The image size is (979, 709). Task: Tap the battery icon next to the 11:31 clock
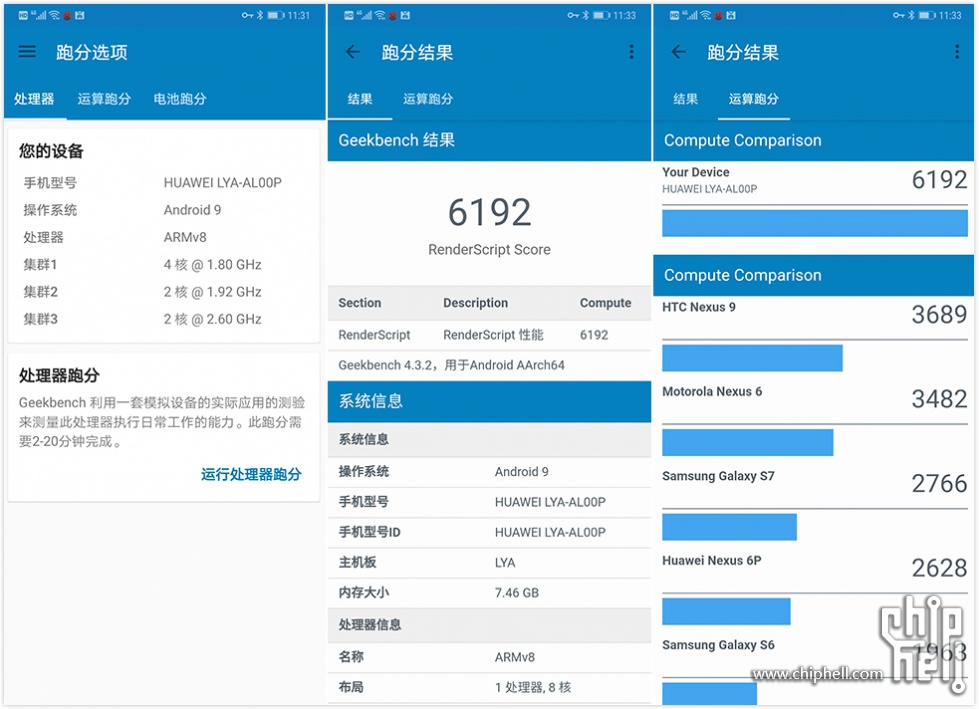pos(275,15)
